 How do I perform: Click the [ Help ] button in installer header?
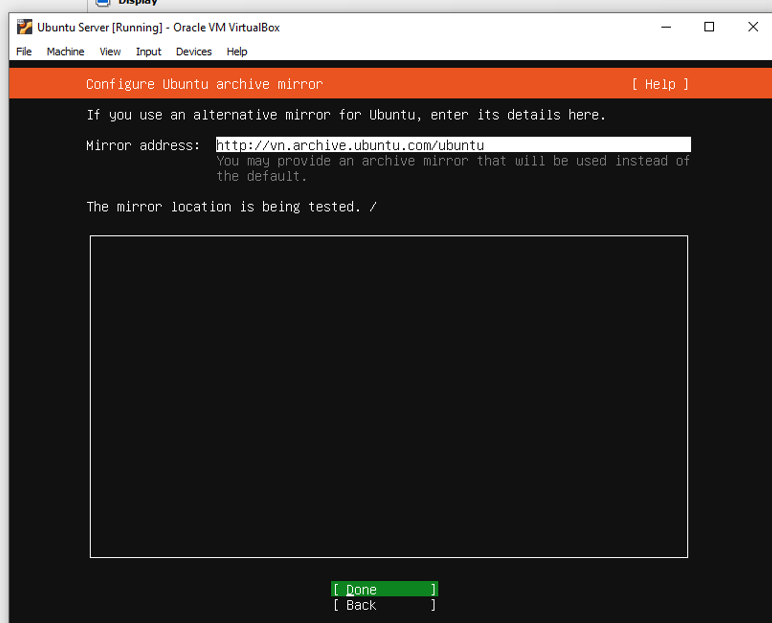[660, 84]
